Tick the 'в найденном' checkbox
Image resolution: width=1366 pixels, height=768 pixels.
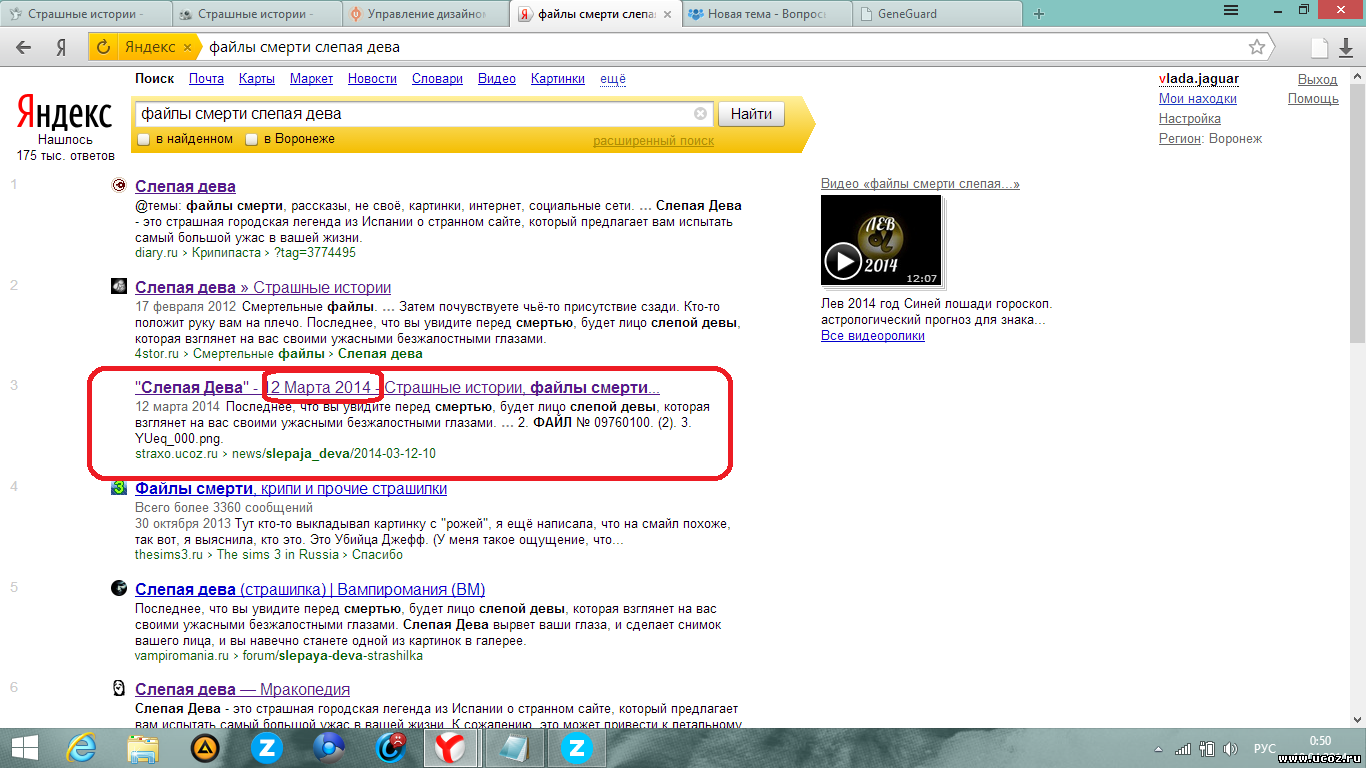tap(144, 139)
